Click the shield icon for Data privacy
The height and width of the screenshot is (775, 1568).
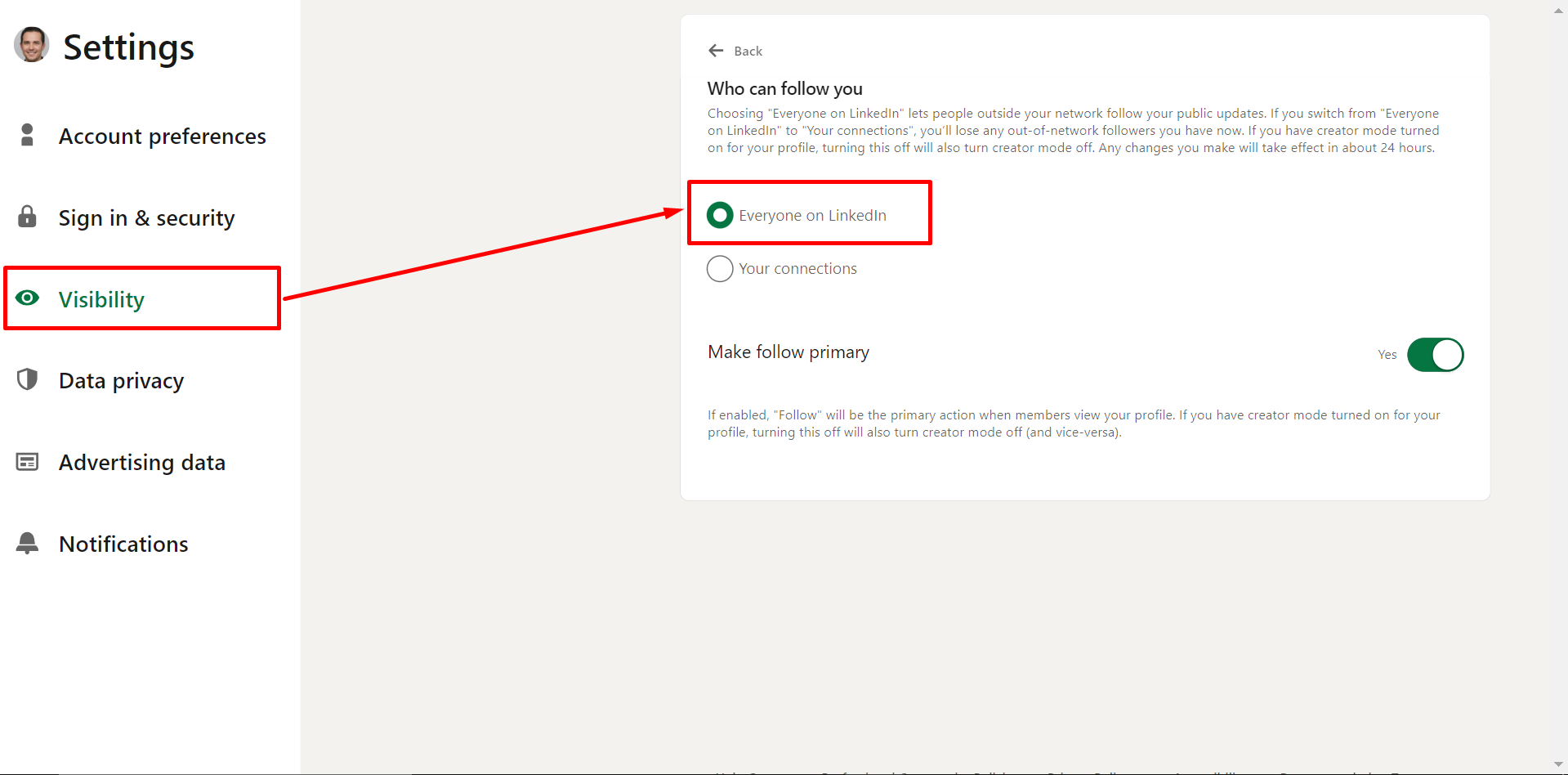coord(27,379)
